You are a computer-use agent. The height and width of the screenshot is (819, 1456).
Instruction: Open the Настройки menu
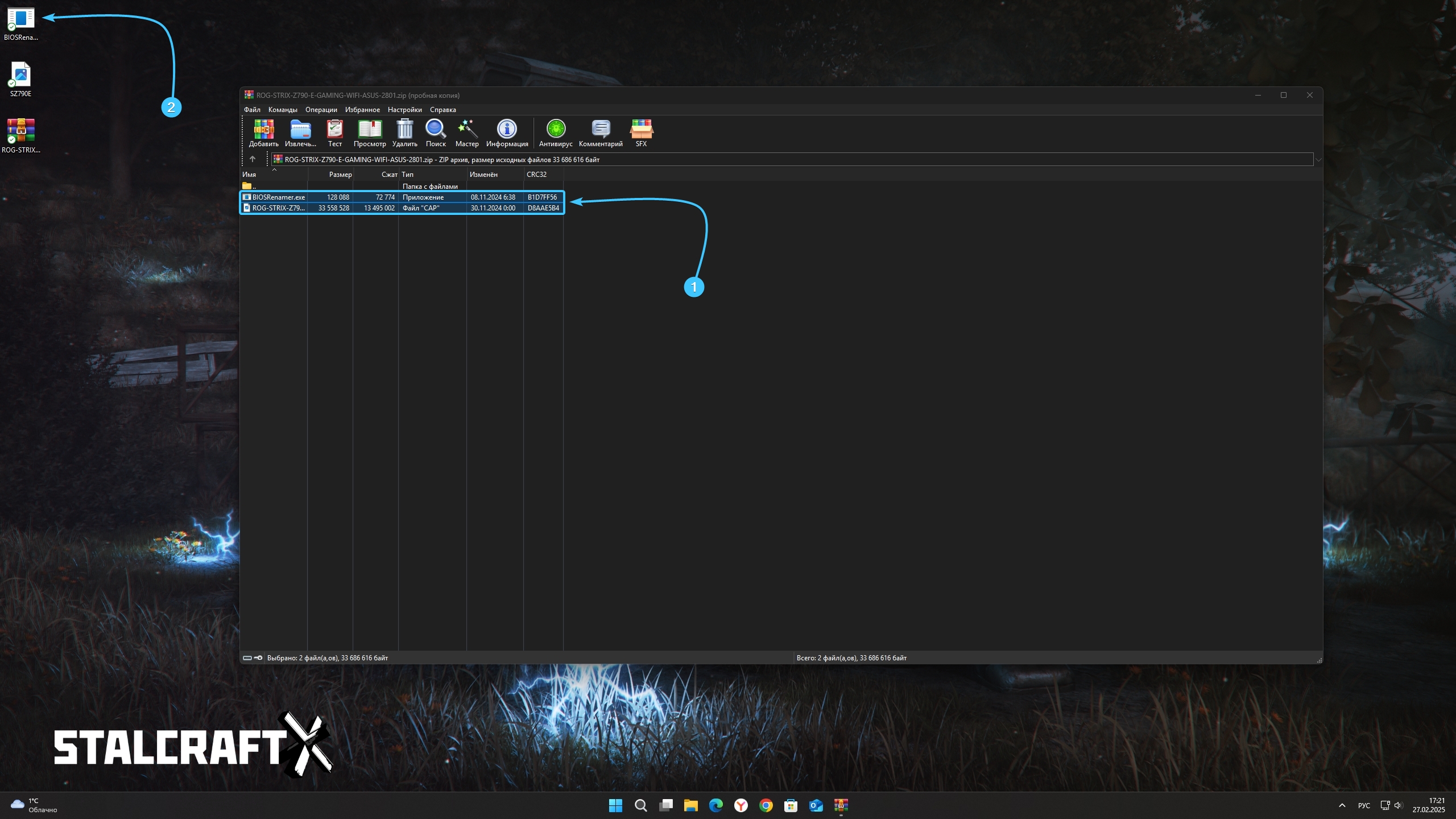405,110
